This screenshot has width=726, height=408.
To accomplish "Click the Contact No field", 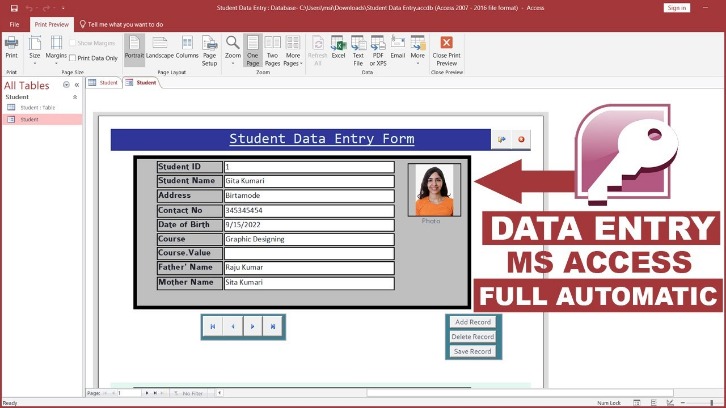I will [x=309, y=210].
